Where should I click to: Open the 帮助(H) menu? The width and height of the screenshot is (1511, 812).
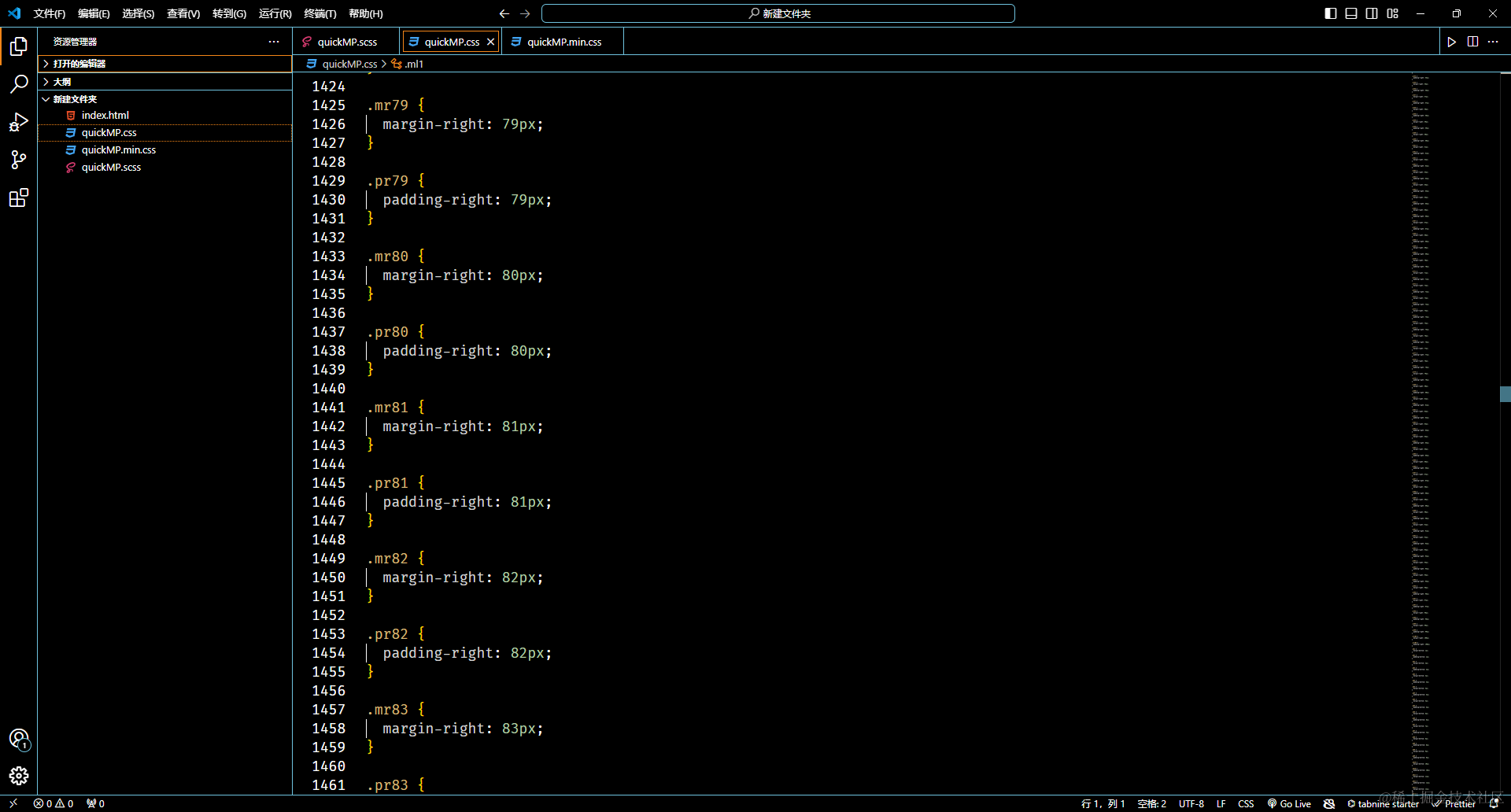366,13
